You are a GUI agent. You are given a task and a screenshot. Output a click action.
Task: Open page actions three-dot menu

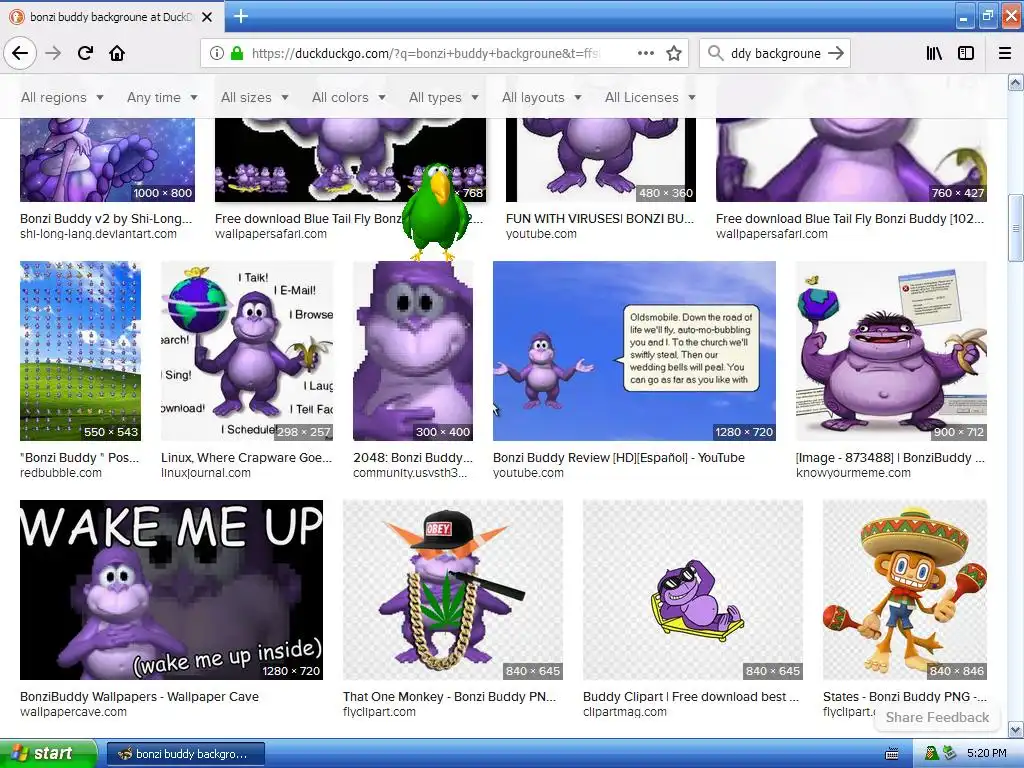[645, 53]
